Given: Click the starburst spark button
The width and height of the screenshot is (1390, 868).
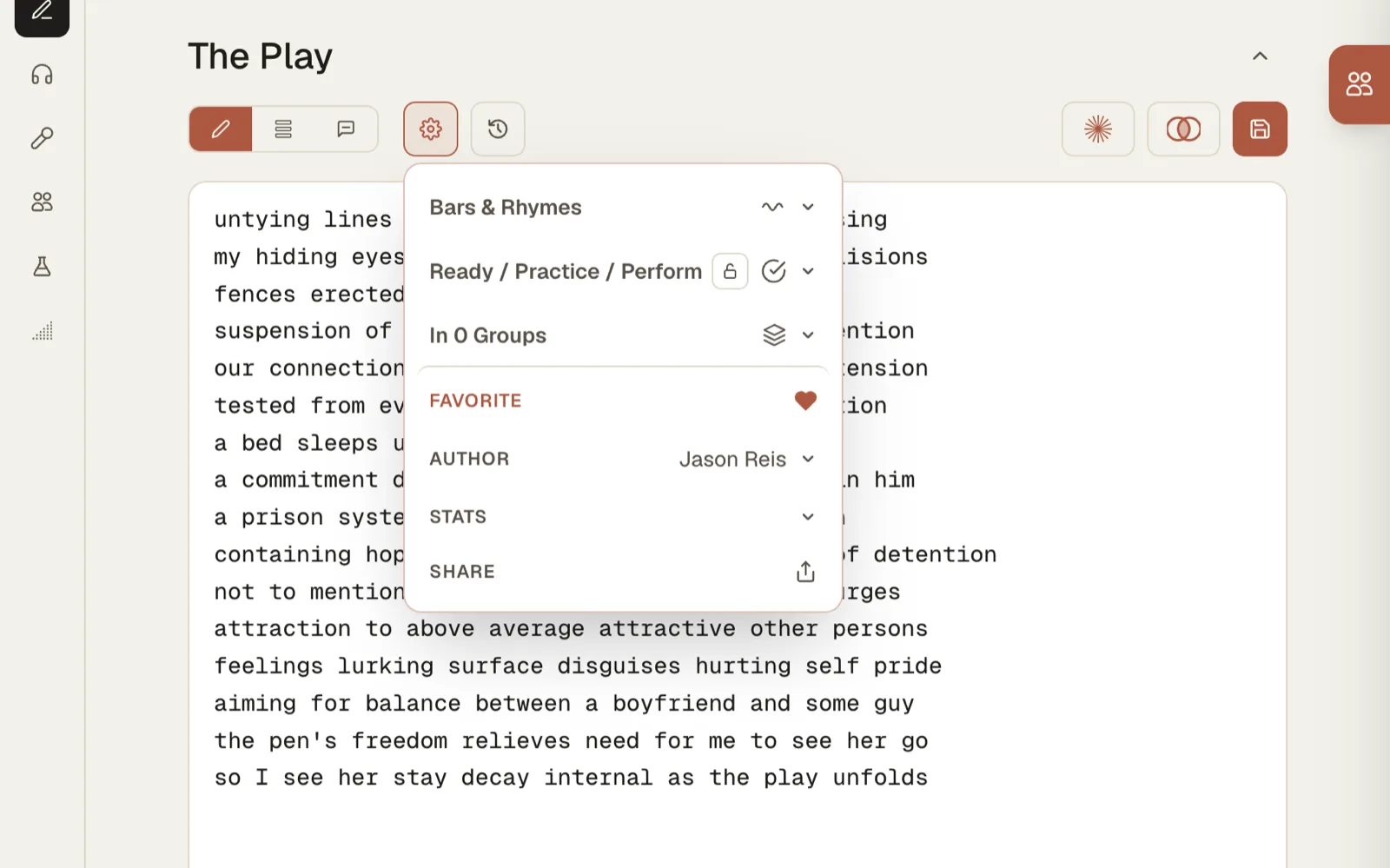Looking at the screenshot, I should (1098, 129).
